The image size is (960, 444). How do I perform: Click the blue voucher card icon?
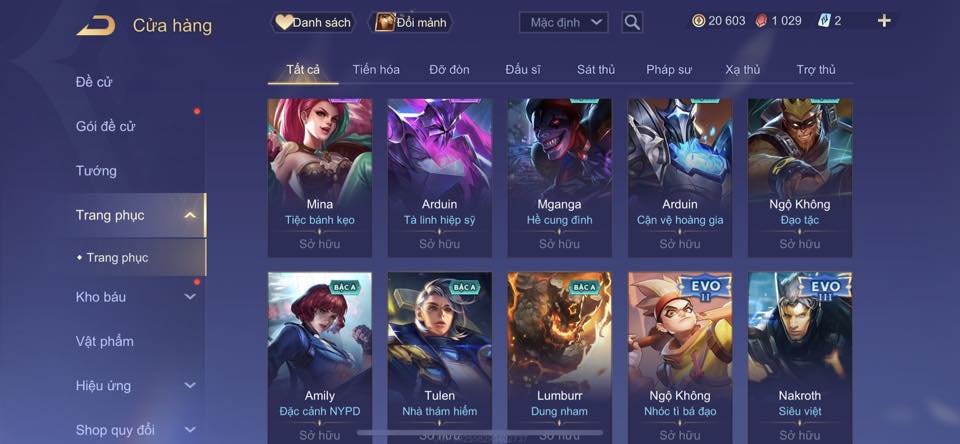[x=824, y=21]
